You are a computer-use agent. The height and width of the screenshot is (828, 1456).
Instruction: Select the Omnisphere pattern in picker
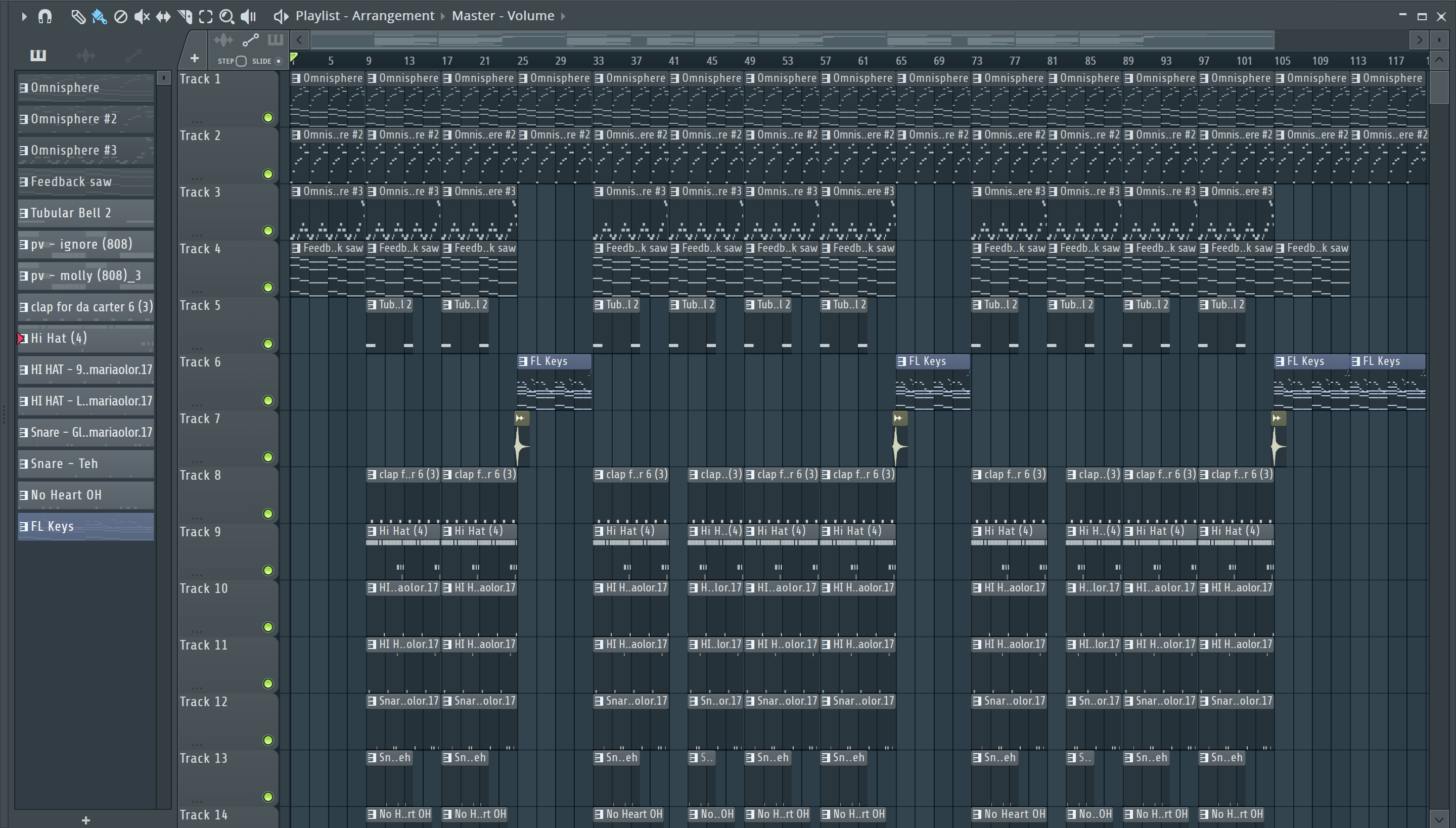point(86,87)
